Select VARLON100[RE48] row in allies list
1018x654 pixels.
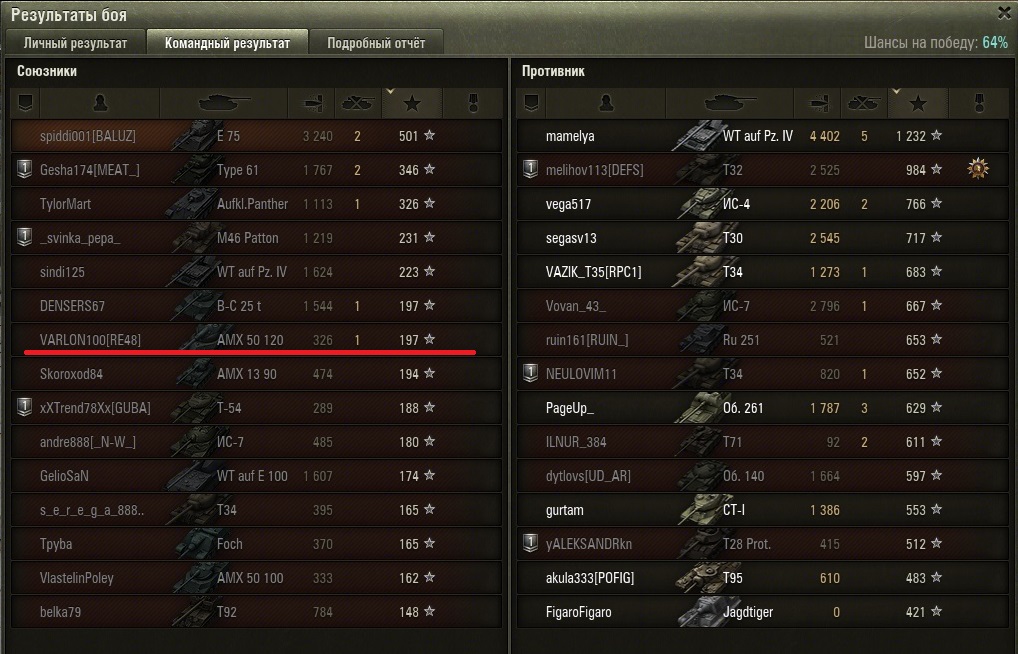(x=256, y=340)
